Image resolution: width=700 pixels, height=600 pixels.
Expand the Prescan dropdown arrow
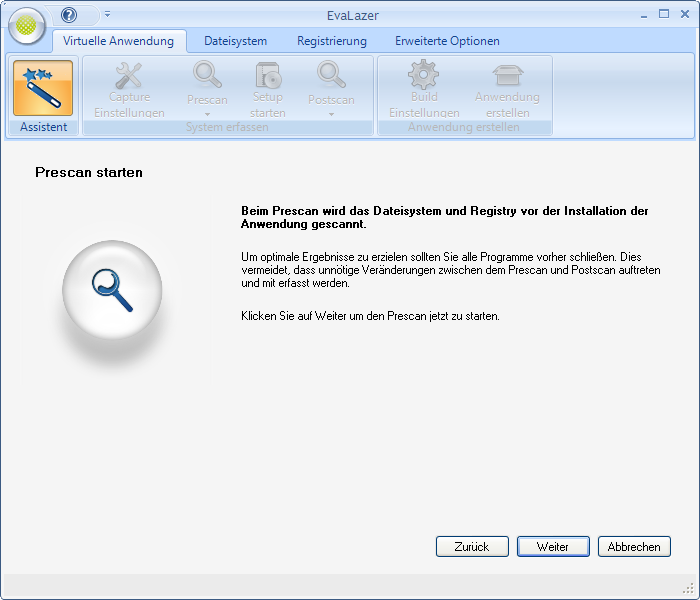207,114
